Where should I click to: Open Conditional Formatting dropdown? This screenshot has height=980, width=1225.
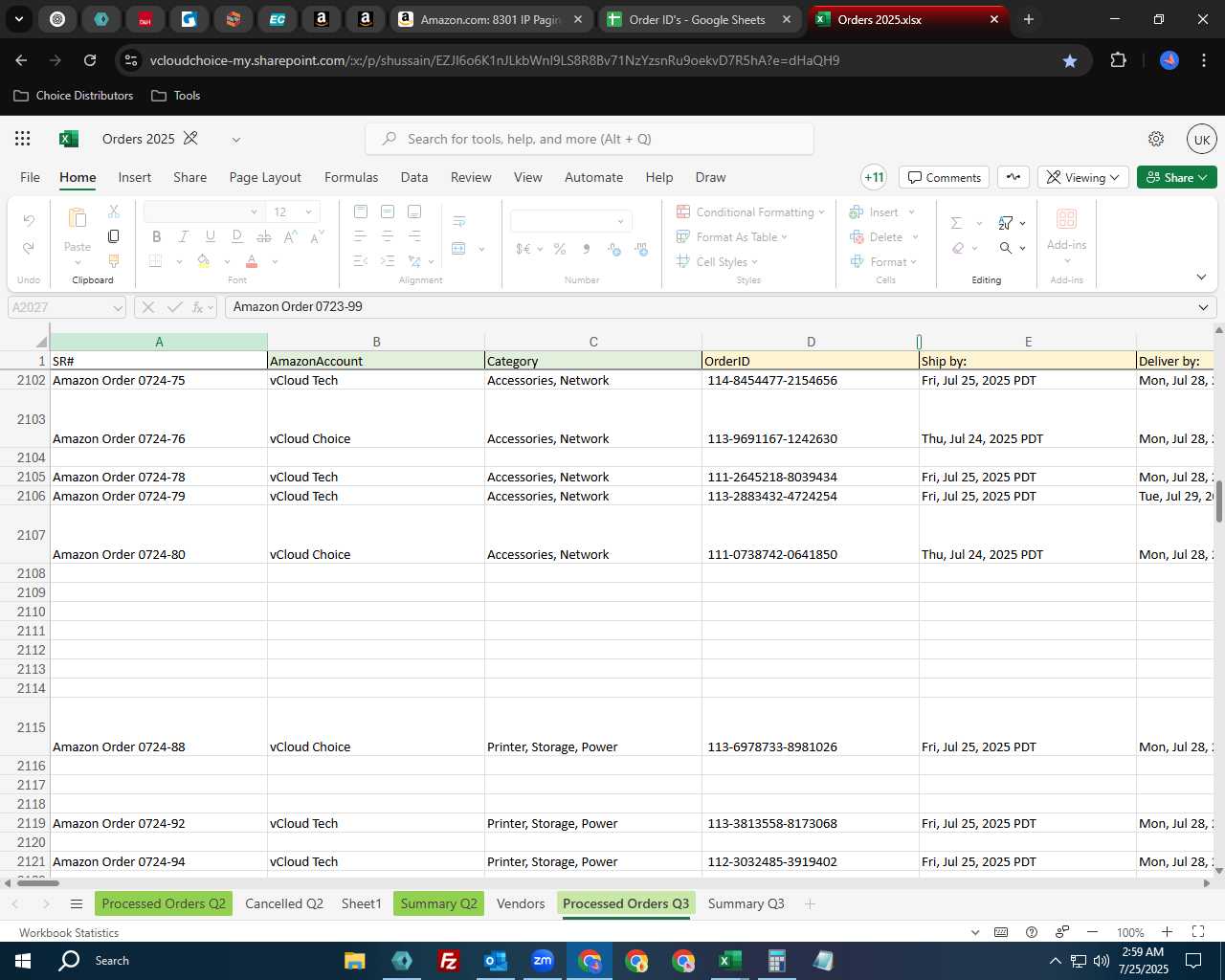pyautogui.click(x=750, y=212)
